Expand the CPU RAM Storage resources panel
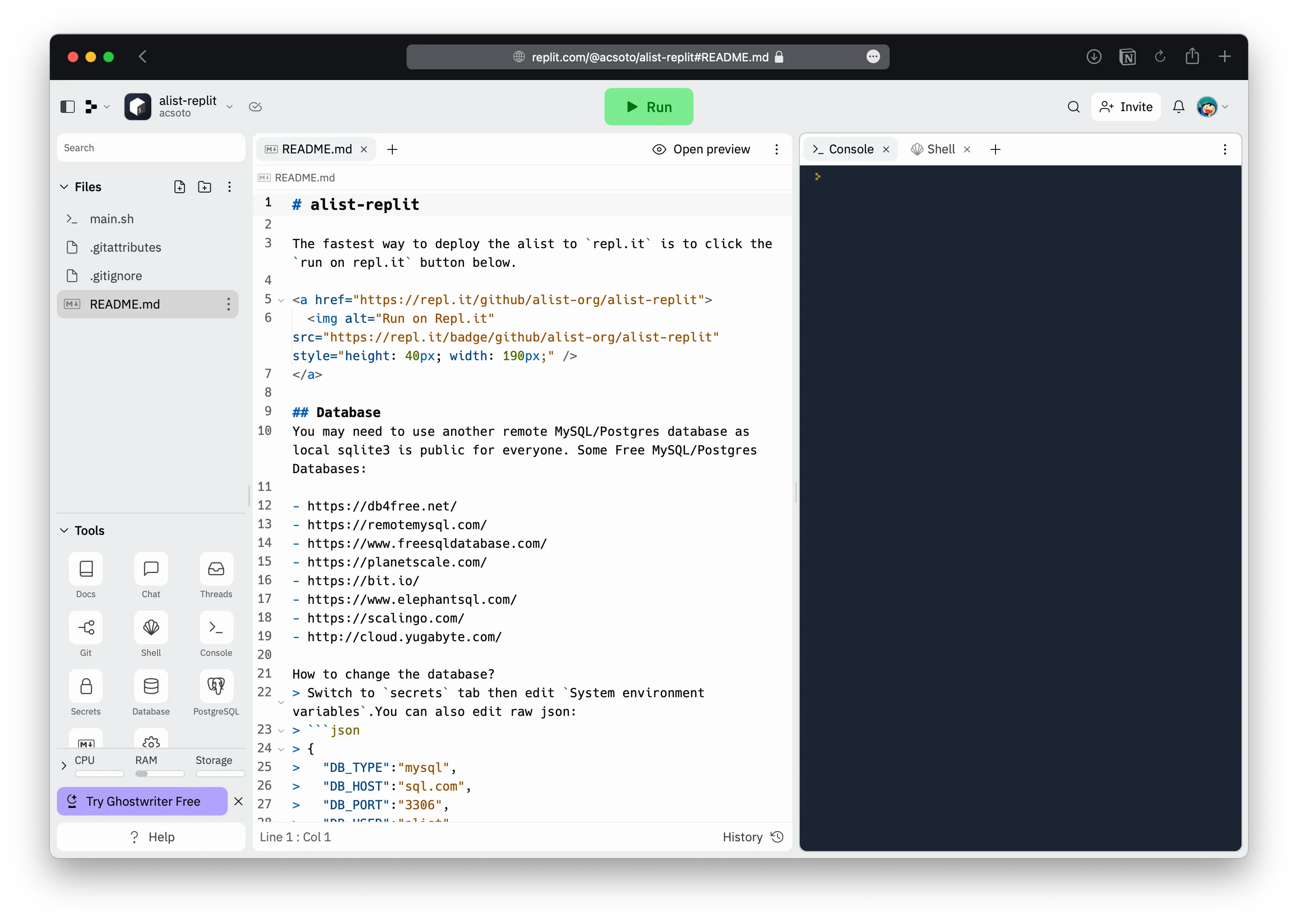The image size is (1298, 924). pos(64,766)
